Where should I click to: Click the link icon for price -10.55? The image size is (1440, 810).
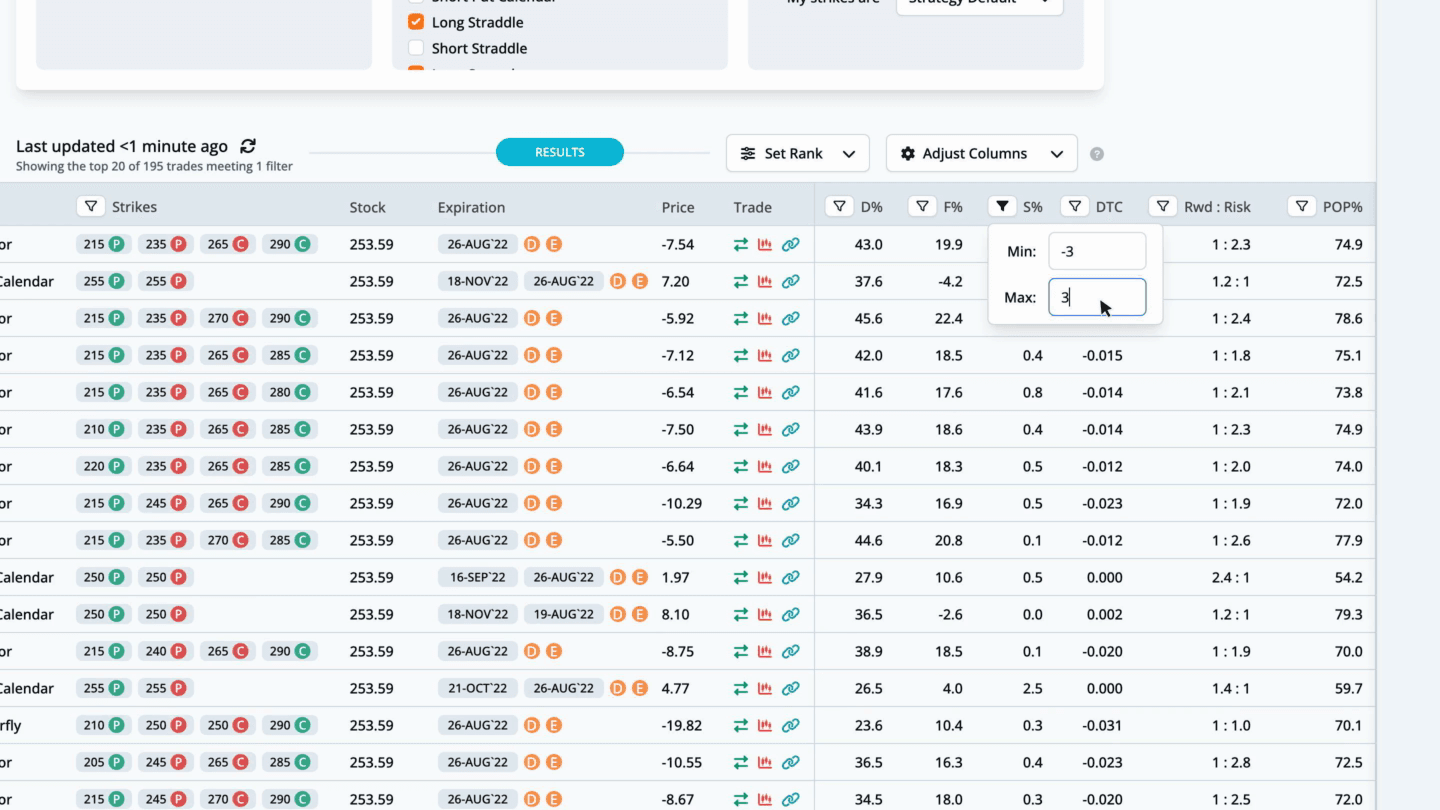pyautogui.click(x=790, y=762)
